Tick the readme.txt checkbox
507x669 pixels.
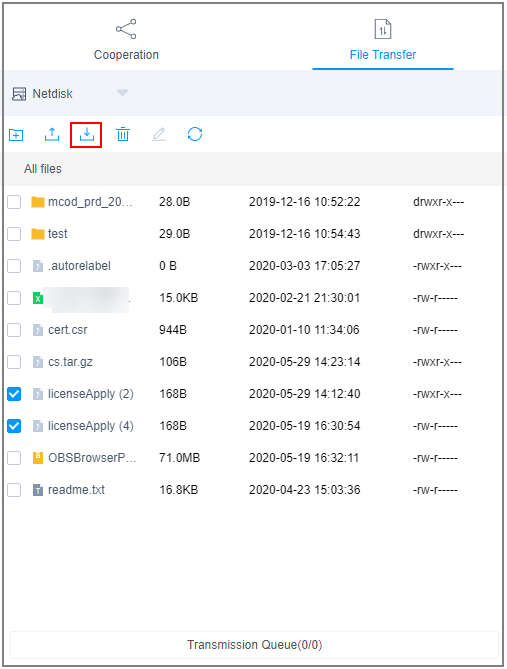[x=14, y=490]
